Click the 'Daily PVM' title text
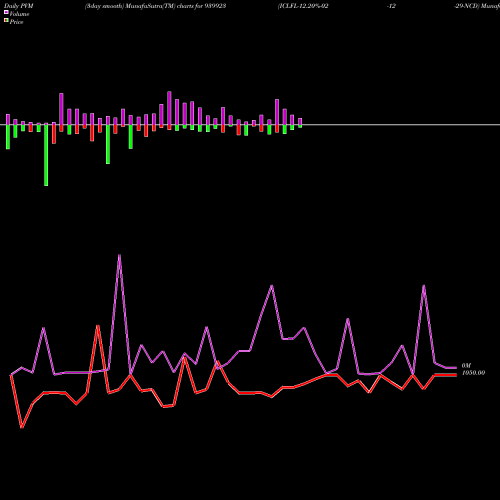The width and height of the screenshot is (500, 500). pyautogui.click(x=19, y=6)
